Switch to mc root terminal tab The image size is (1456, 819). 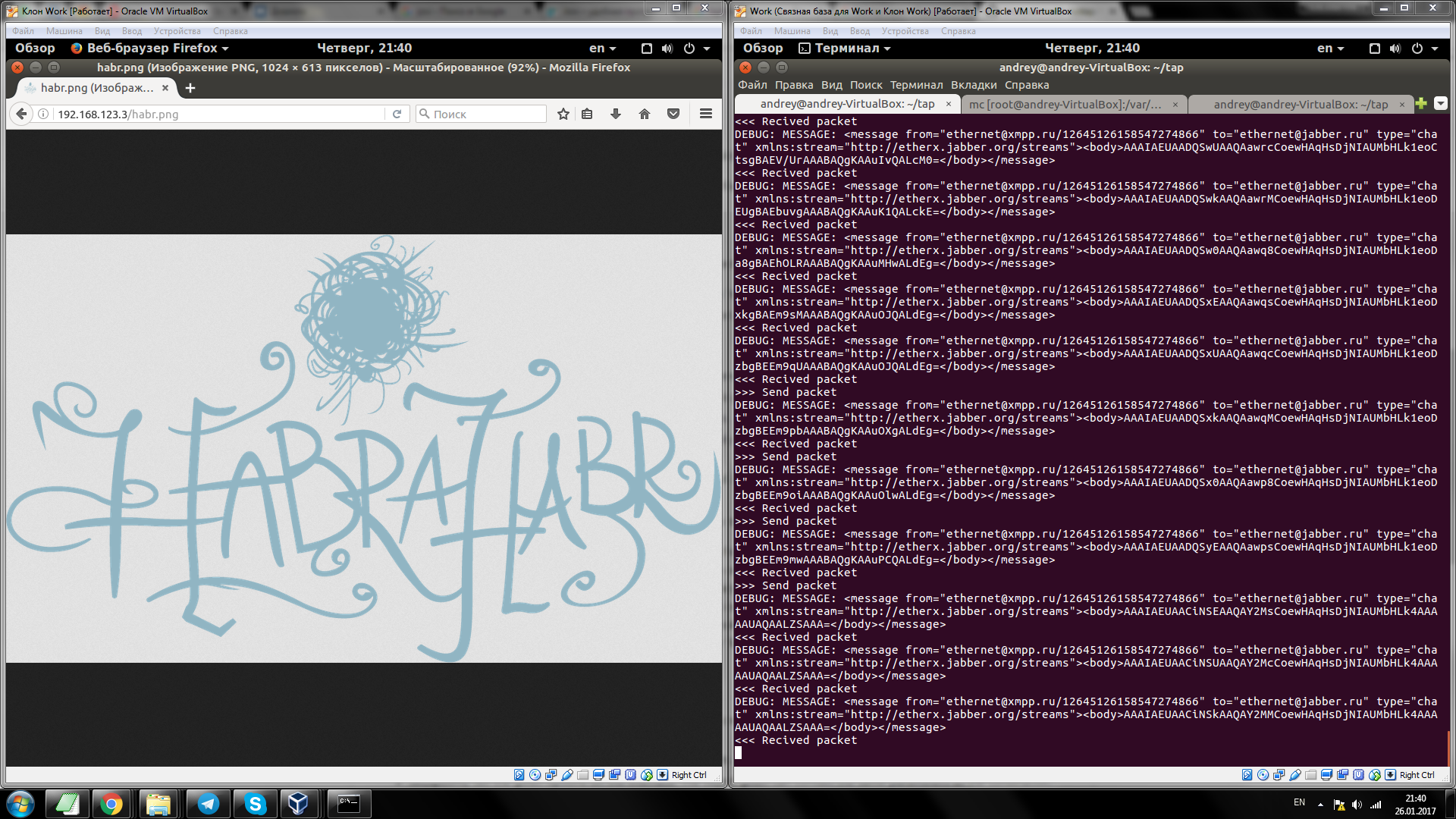coord(1065,104)
